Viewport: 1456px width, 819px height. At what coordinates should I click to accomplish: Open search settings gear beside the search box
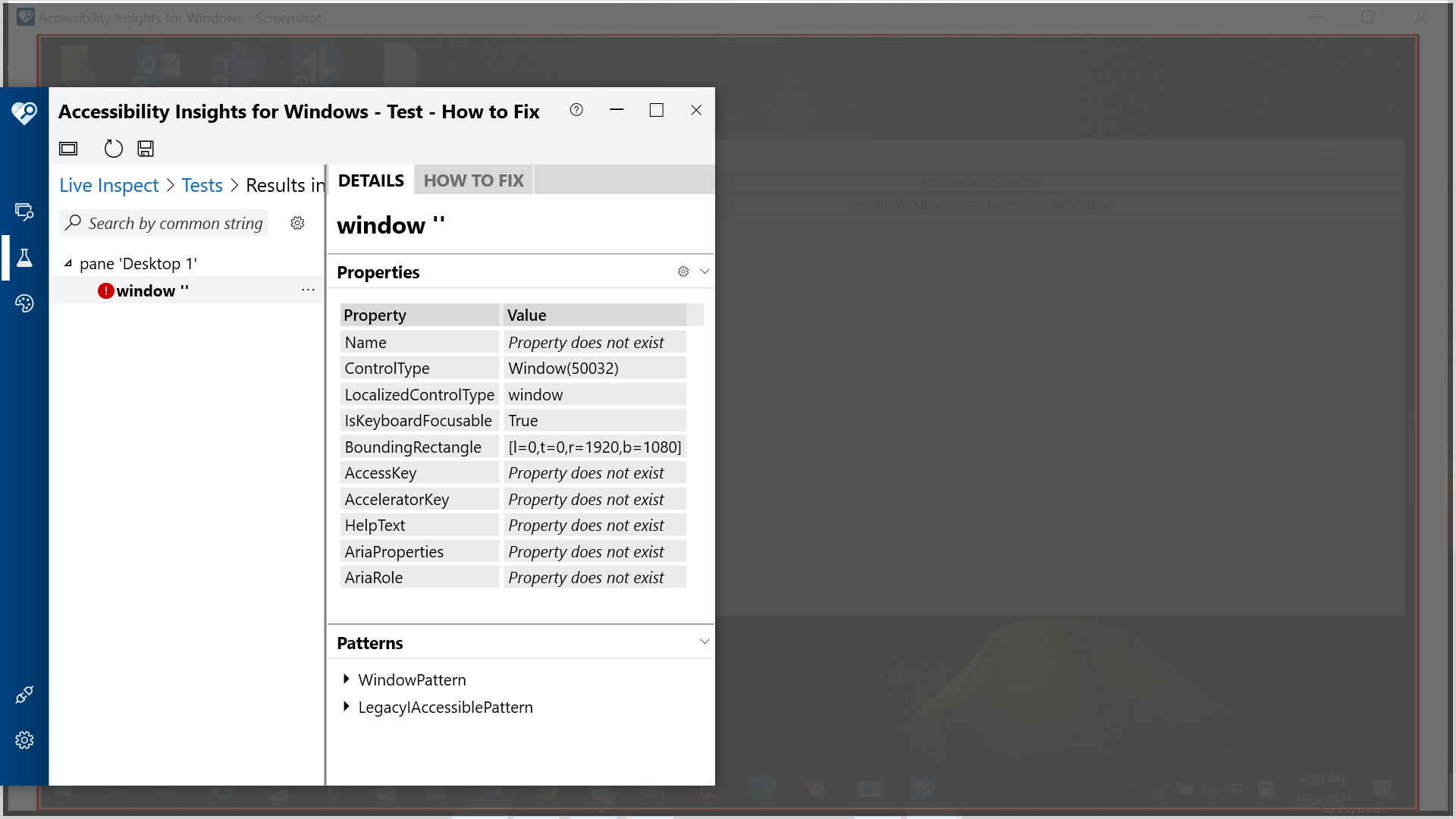pos(297,222)
